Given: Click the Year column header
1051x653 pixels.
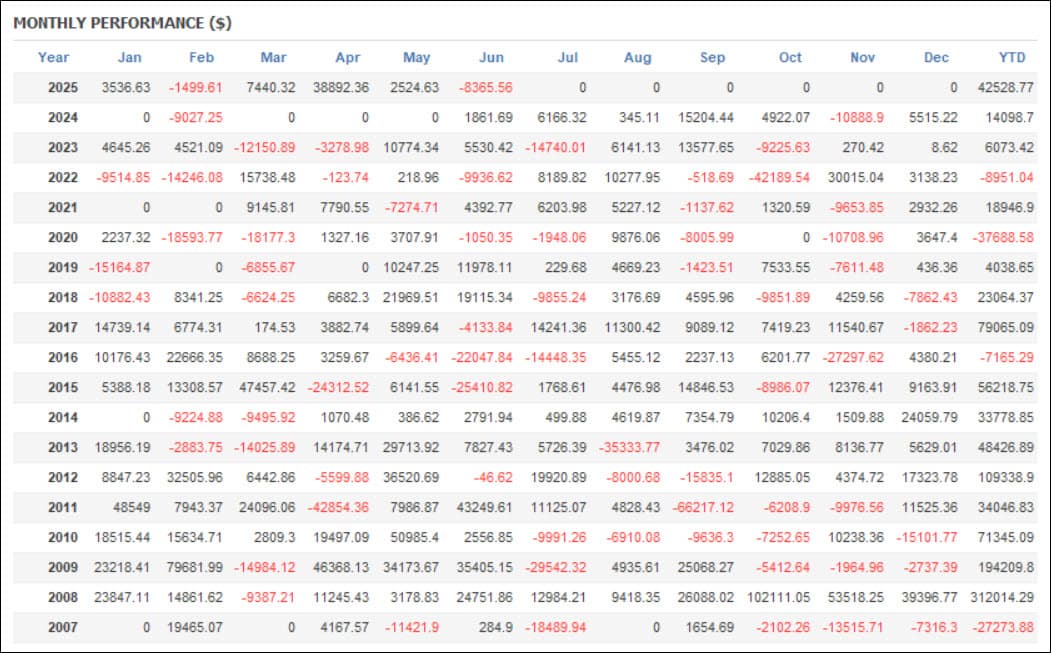Looking at the screenshot, I should point(53,58).
